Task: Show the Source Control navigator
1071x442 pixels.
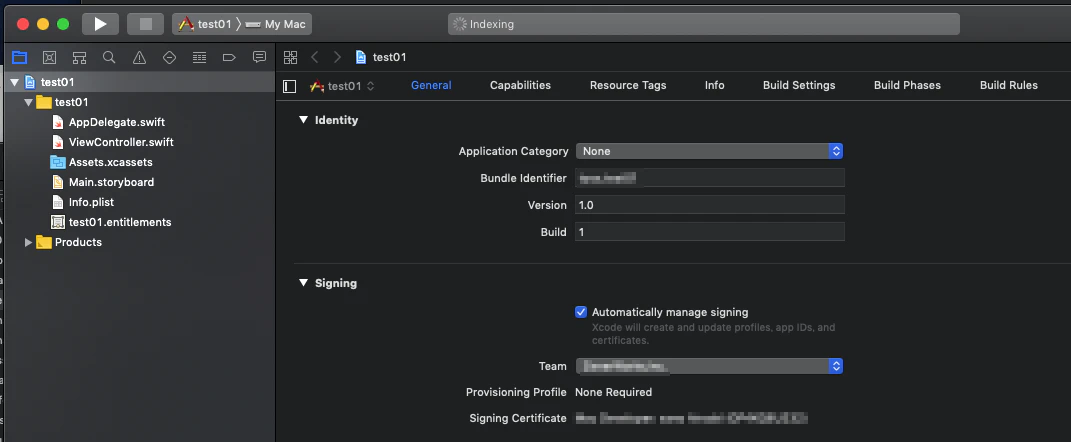Action: [x=49, y=57]
